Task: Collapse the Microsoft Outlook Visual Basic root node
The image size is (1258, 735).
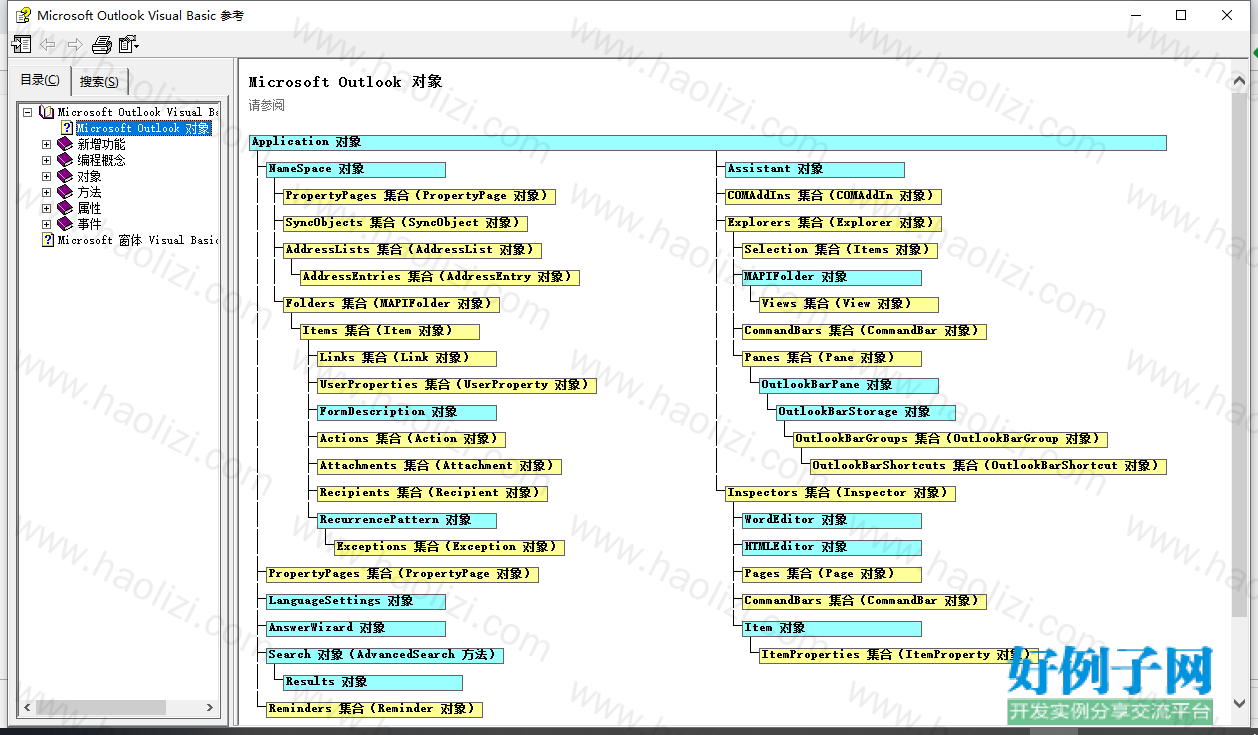Action: [x=28, y=112]
